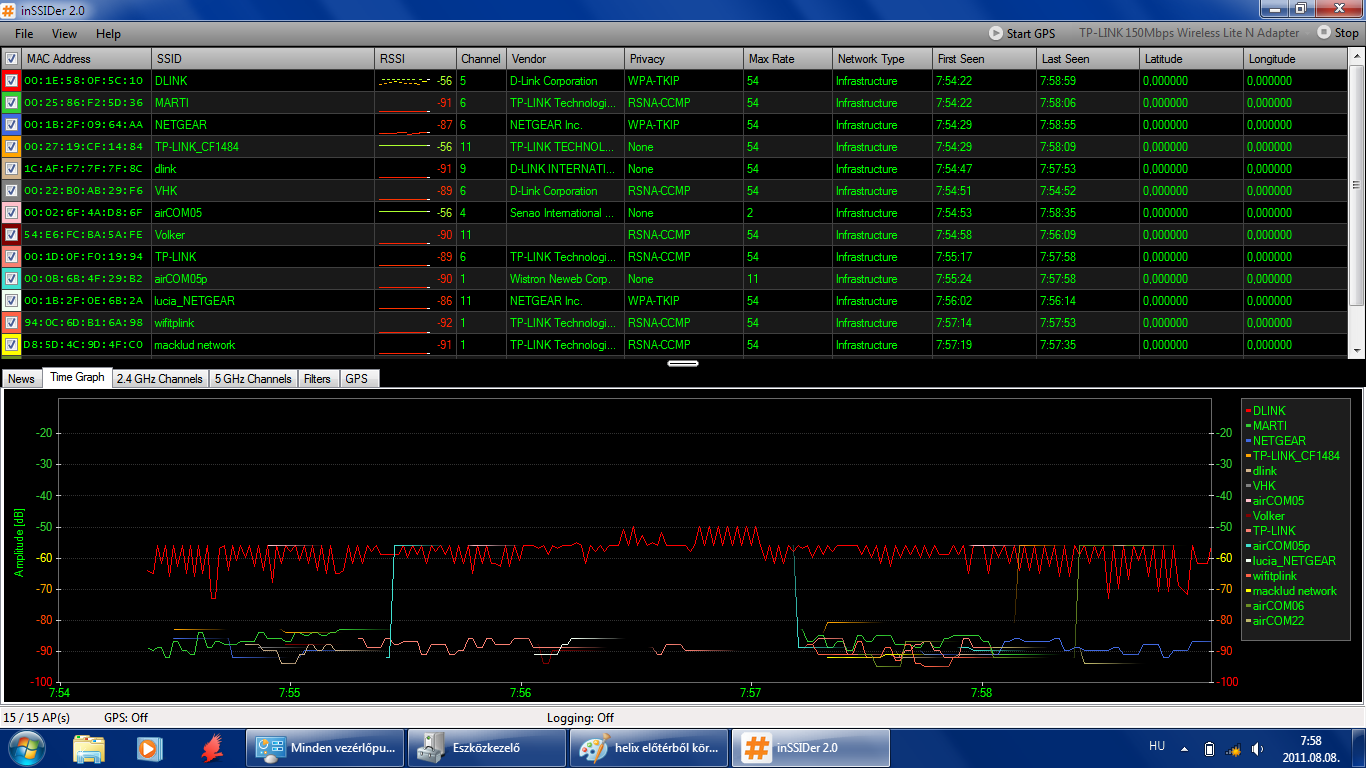The image size is (1366, 768).
Task: Toggle the macklud network checkbox
Action: [x=11, y=345]
